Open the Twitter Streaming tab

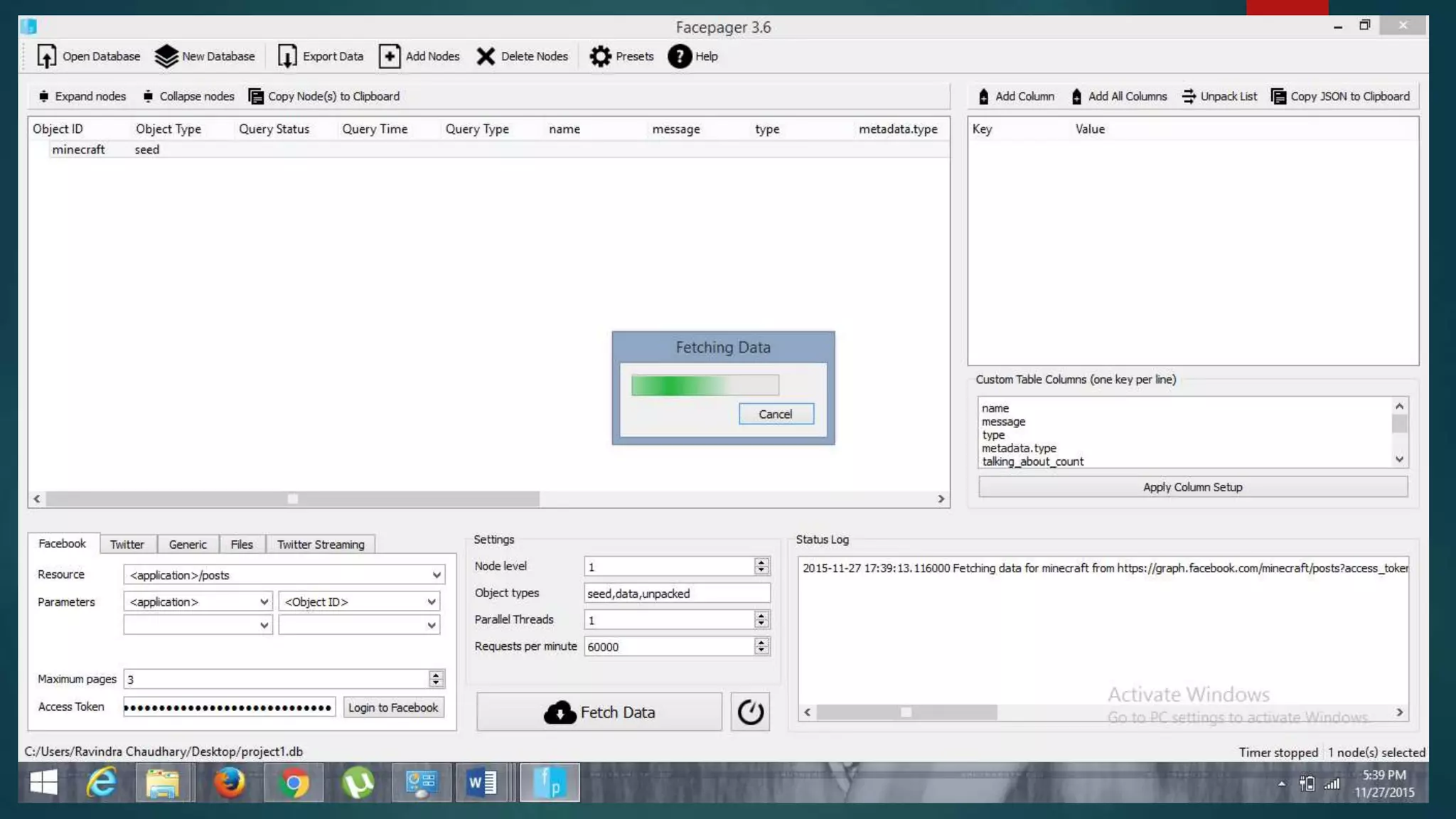[x=321, y=544]
